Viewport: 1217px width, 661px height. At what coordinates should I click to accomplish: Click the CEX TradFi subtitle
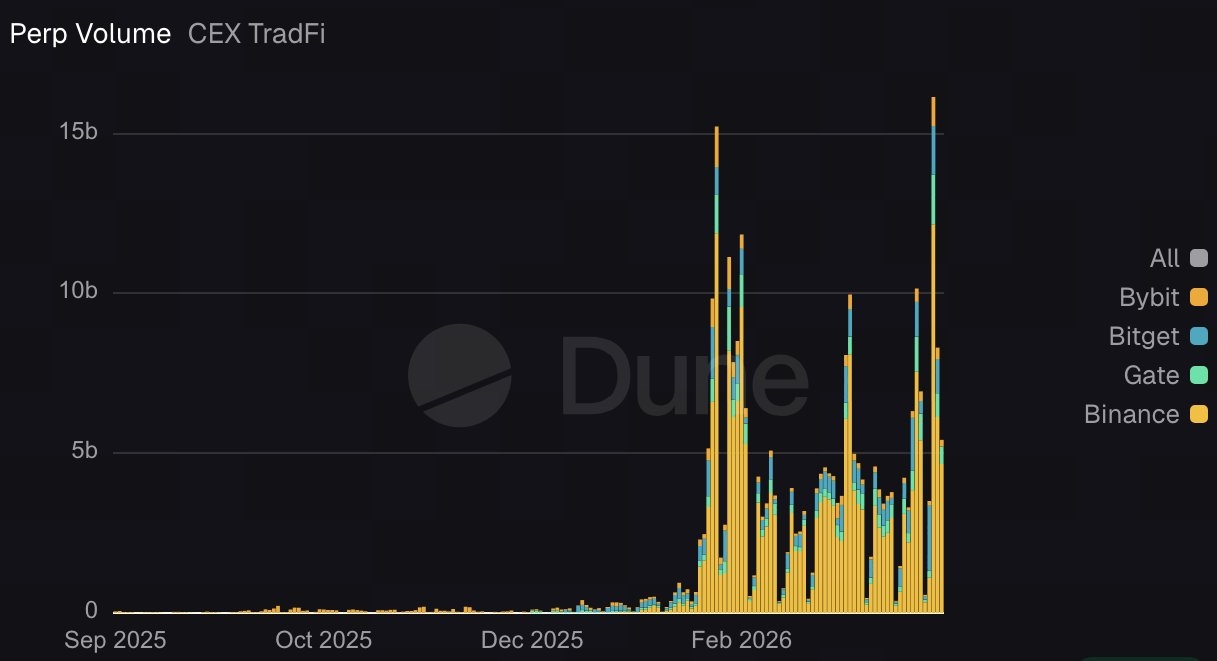click(x=257, y=34)
